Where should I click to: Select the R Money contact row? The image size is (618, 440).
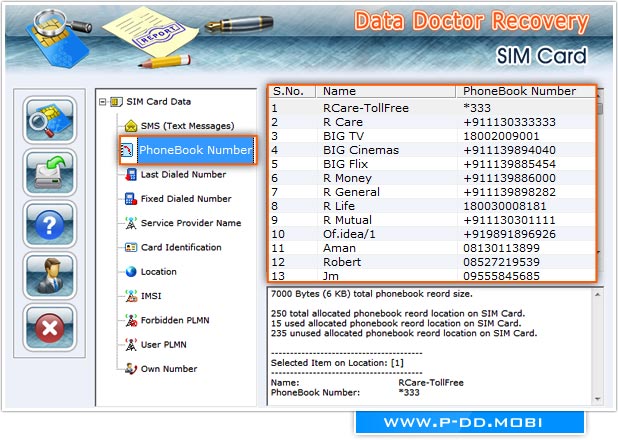(432, 178)
